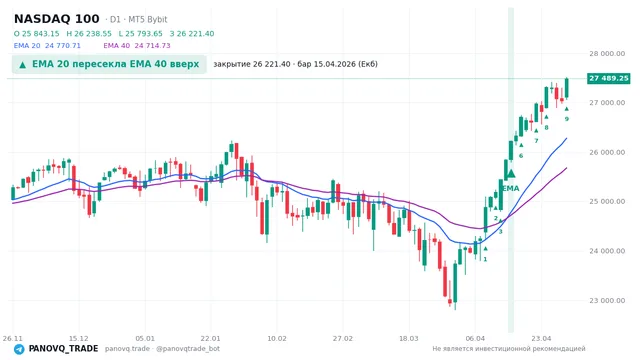The width and height of the screenshot is (640, 360).
Task: Click the high value 'H 26 238.55'
Action: [x=89, y=33]
